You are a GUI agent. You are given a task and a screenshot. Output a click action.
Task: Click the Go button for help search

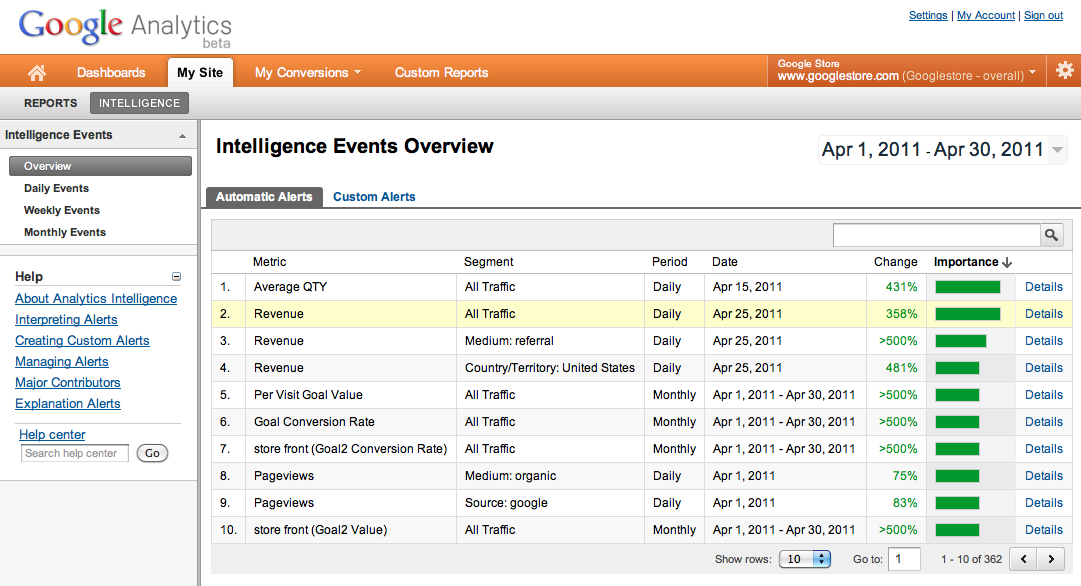pos(152,453)
